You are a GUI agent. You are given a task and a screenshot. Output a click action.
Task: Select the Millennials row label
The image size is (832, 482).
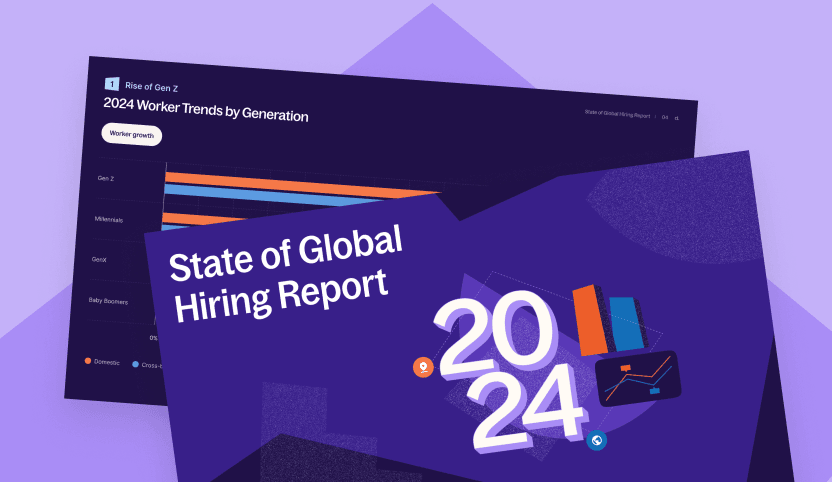tap(108, 219)
